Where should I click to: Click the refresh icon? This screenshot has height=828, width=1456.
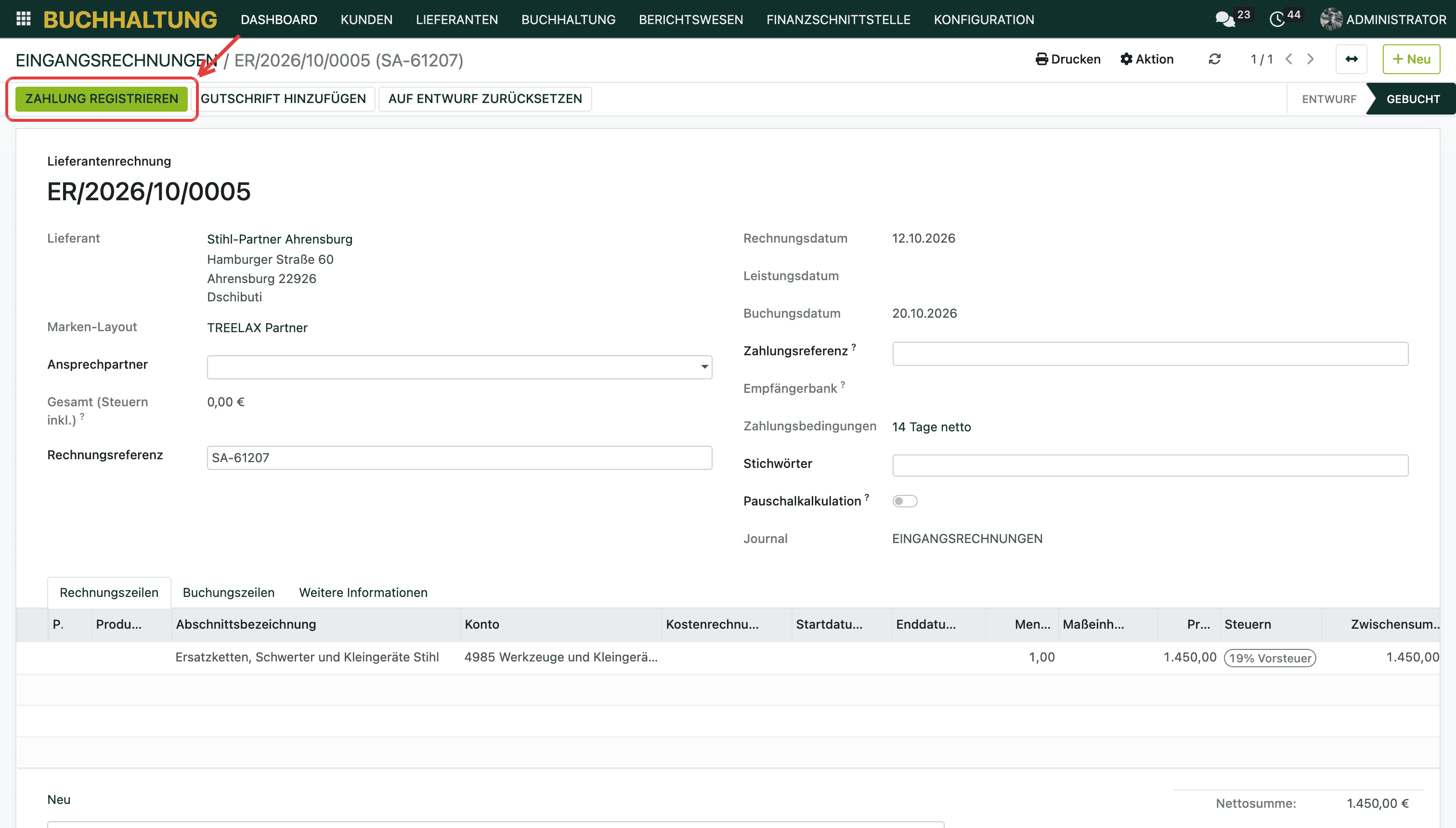pyautogui.click(x=1214, y=59)
